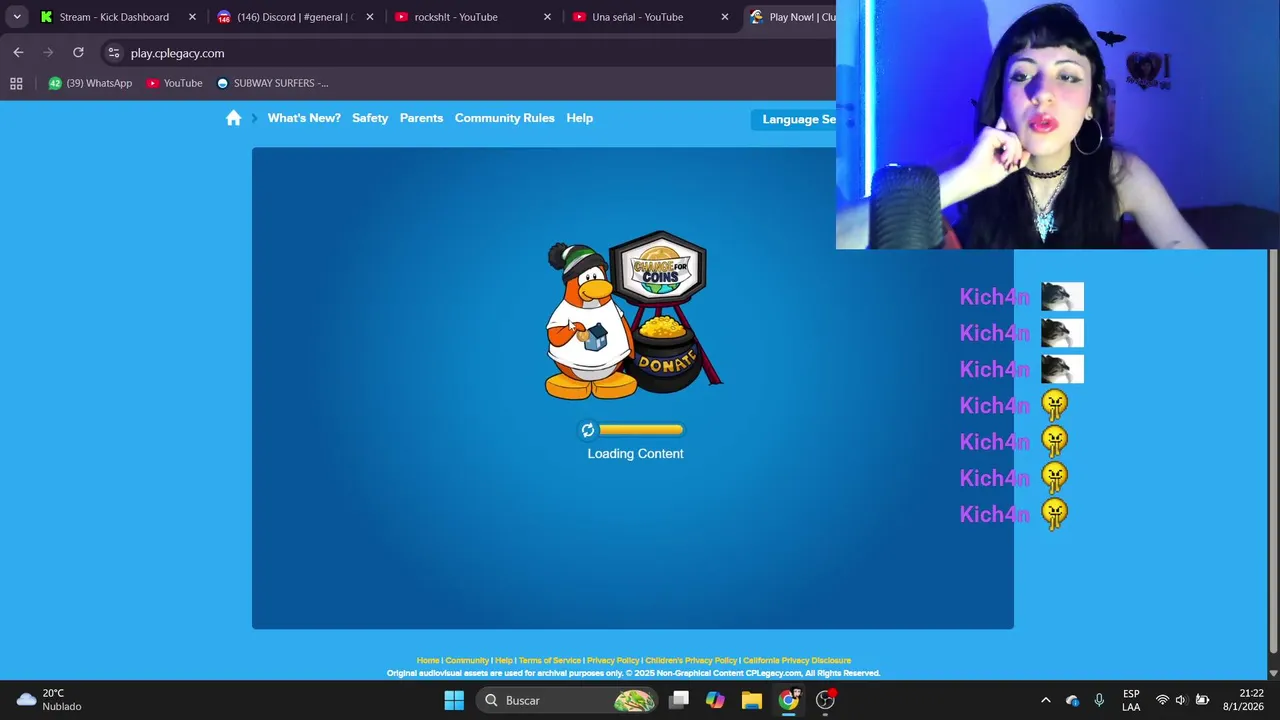Switch to rocksh!t - YouTube tab
1280x720 pixels.
[472, 17]
